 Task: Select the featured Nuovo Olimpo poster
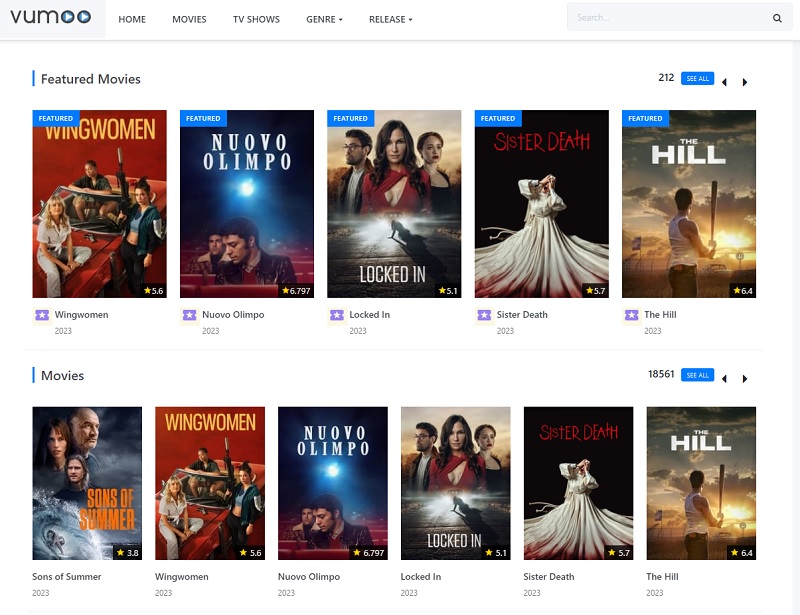coord(247,204)
